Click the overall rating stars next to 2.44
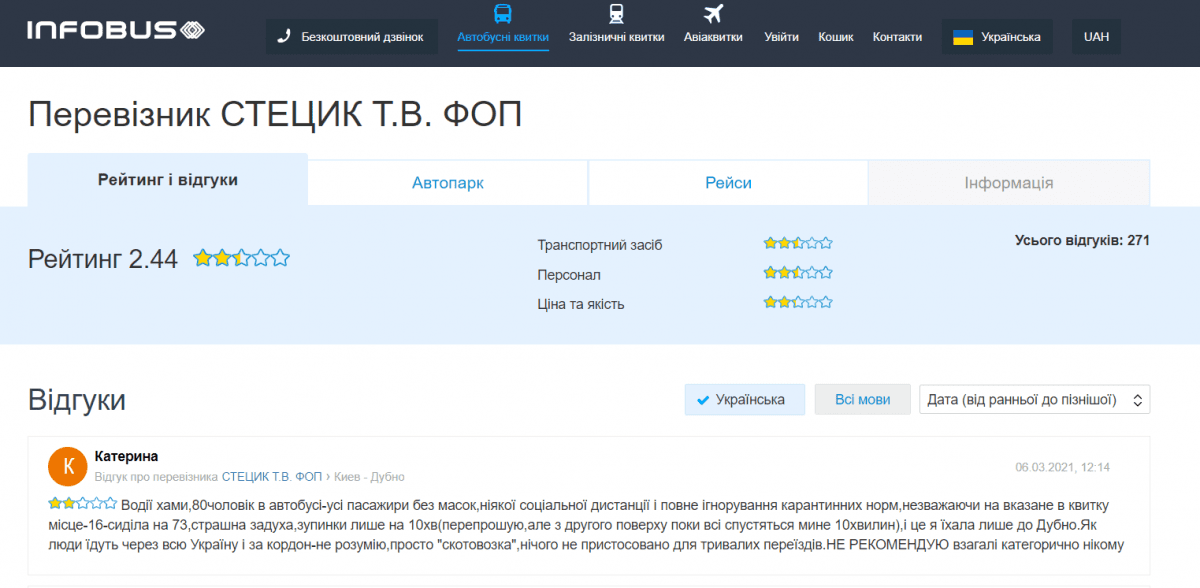Screen dimensions: 1200x588 [241, 259]
